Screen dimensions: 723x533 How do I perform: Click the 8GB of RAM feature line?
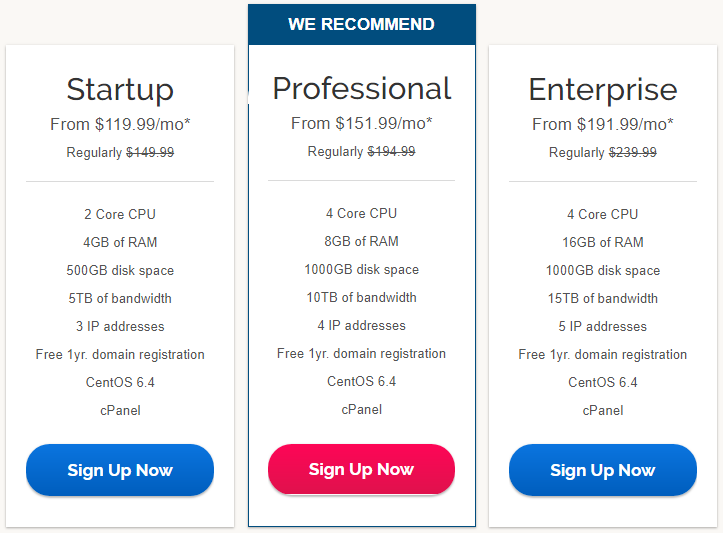[x=362, y=241]
